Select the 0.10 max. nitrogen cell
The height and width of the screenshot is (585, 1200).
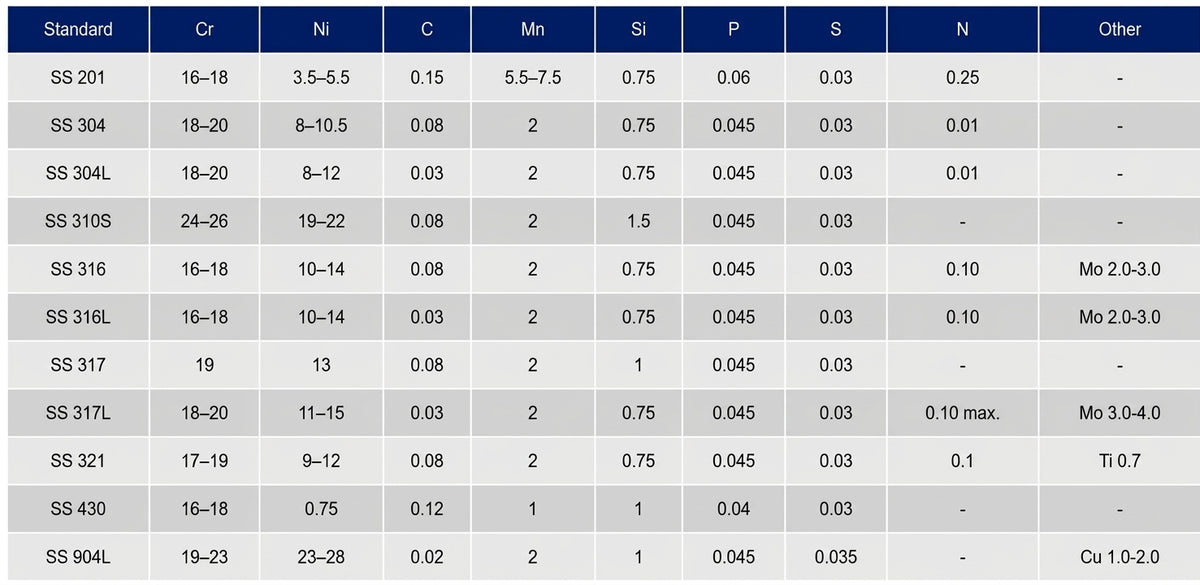[962, 414]
